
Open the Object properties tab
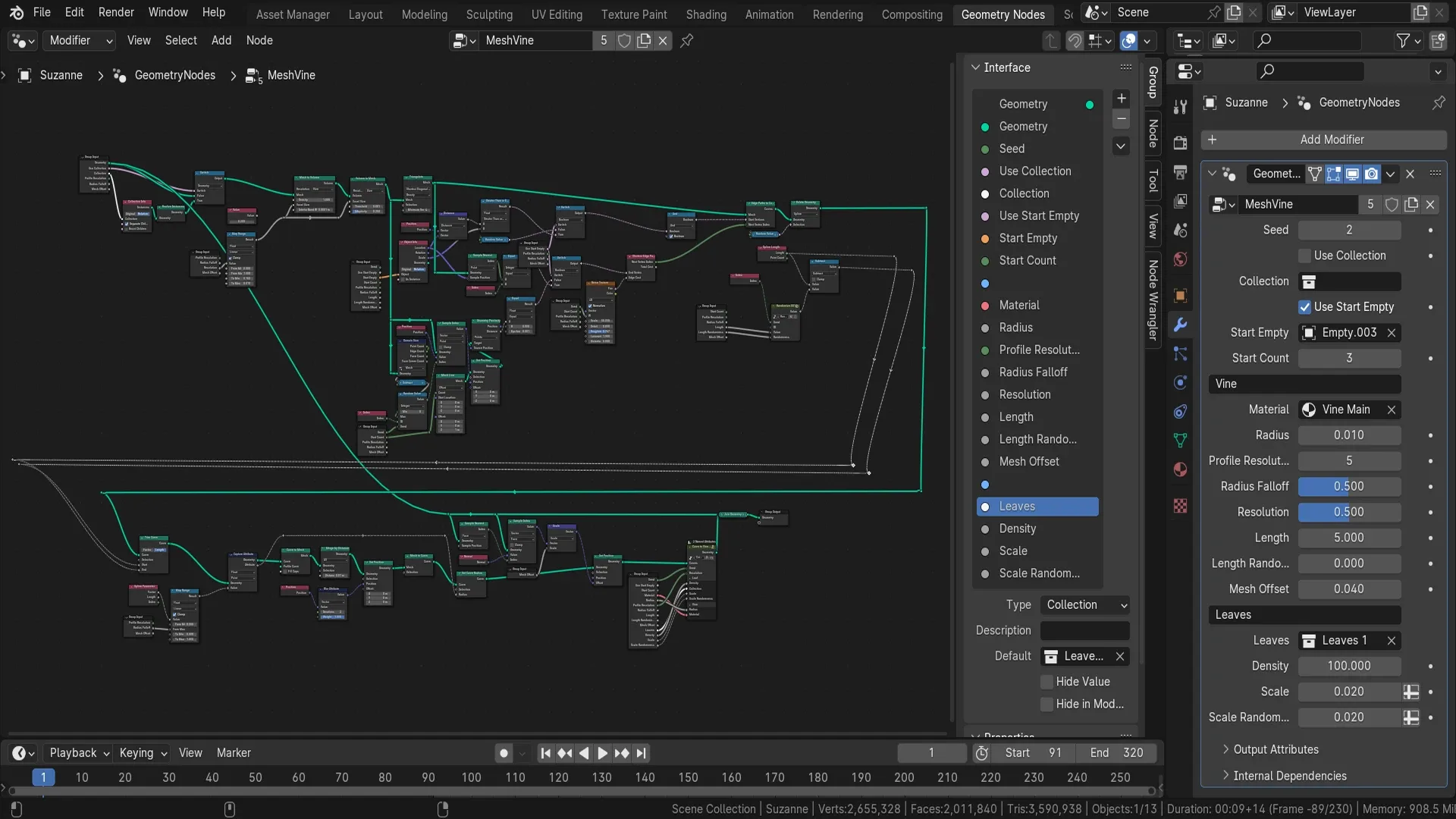pos(1180,295)
